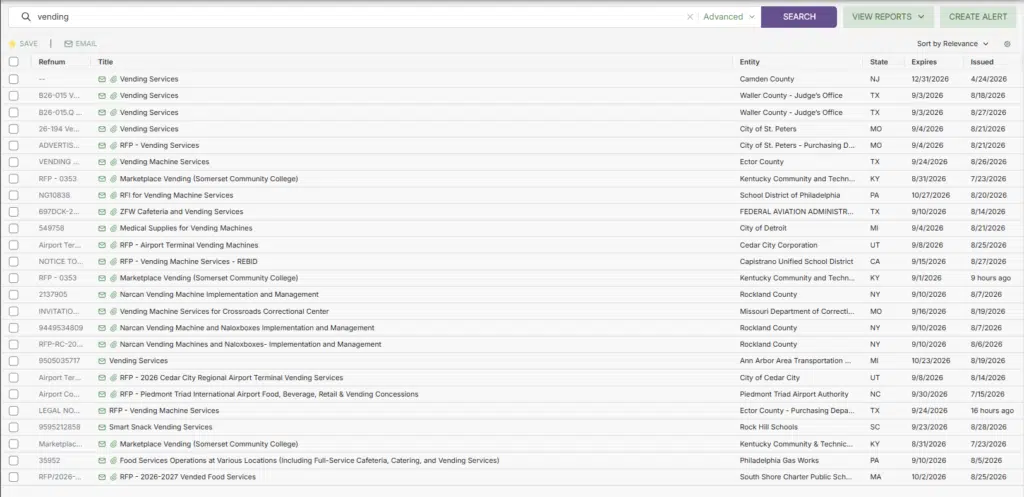Click the purple Search button
Screen dimensions: 1024x497
[799, 17]
